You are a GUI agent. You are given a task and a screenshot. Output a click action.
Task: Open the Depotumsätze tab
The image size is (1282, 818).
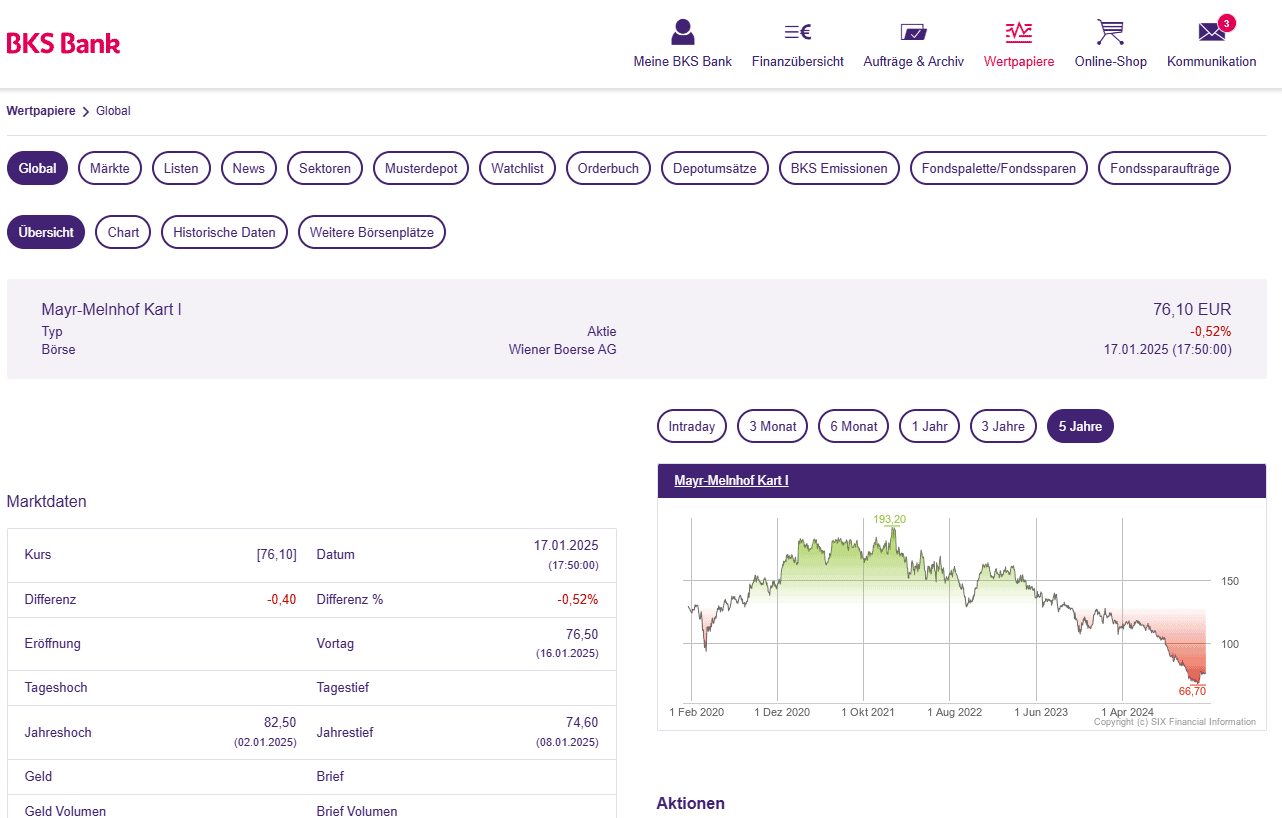[715, 168]
